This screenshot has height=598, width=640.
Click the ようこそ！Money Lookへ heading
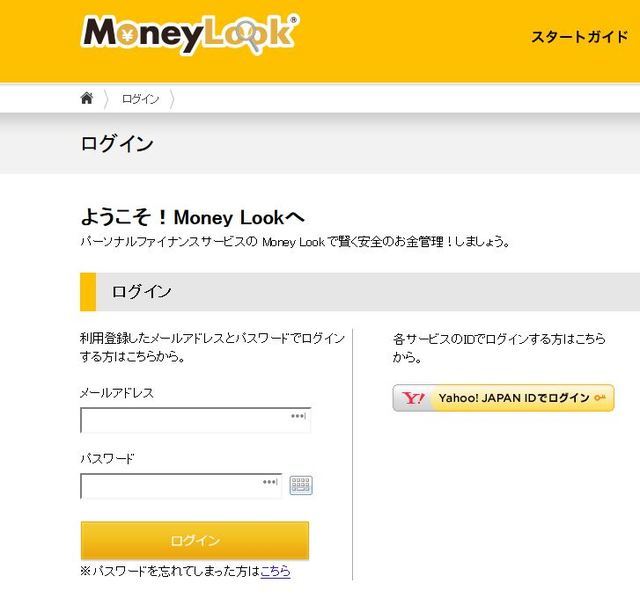coord(193,217)
